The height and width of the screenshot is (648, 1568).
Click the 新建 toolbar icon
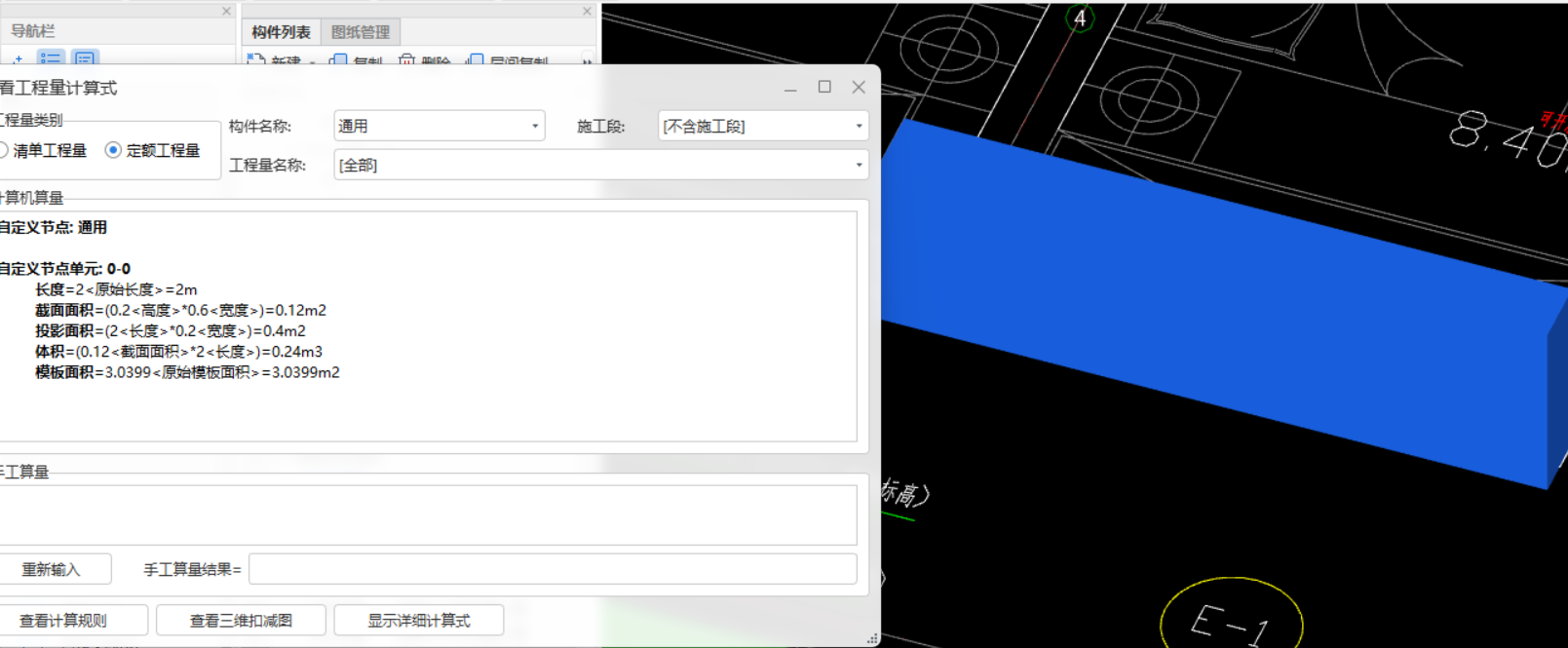256,60
